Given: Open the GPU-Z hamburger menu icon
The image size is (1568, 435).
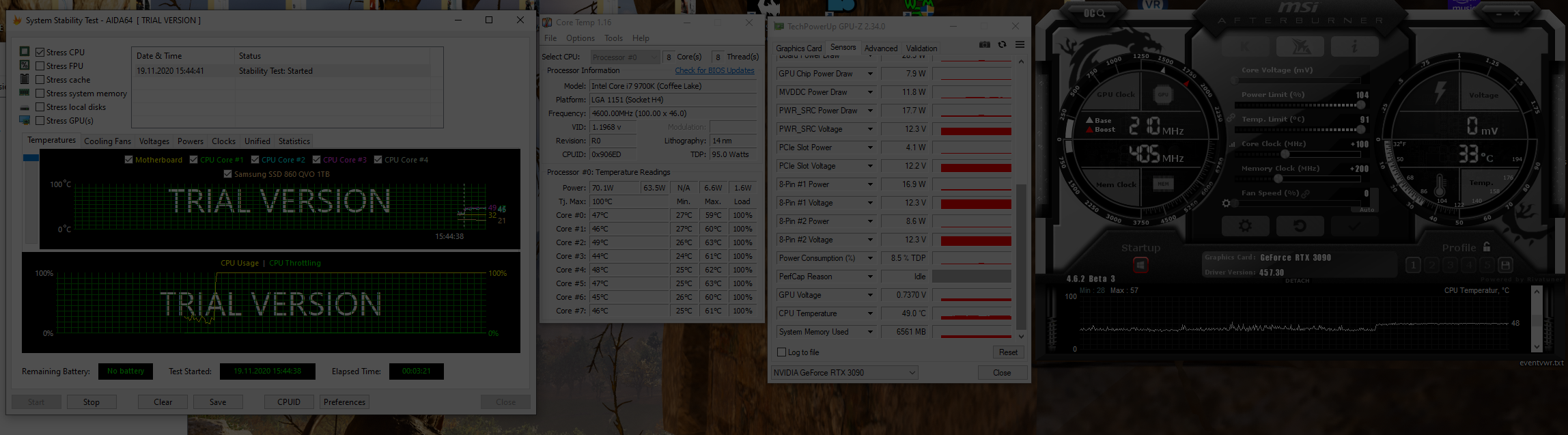Looking at the screenshot, I should pos(1020,45).
